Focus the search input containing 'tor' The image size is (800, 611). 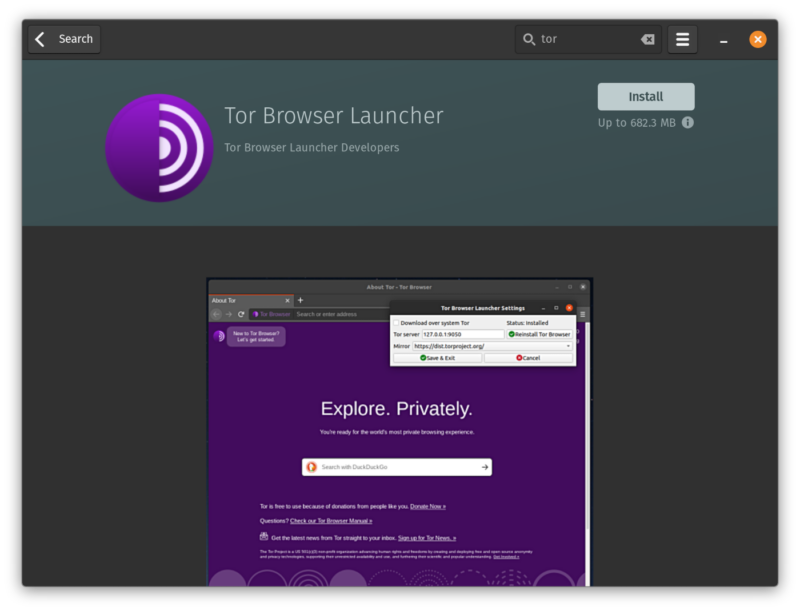click(x=588, y=39)
